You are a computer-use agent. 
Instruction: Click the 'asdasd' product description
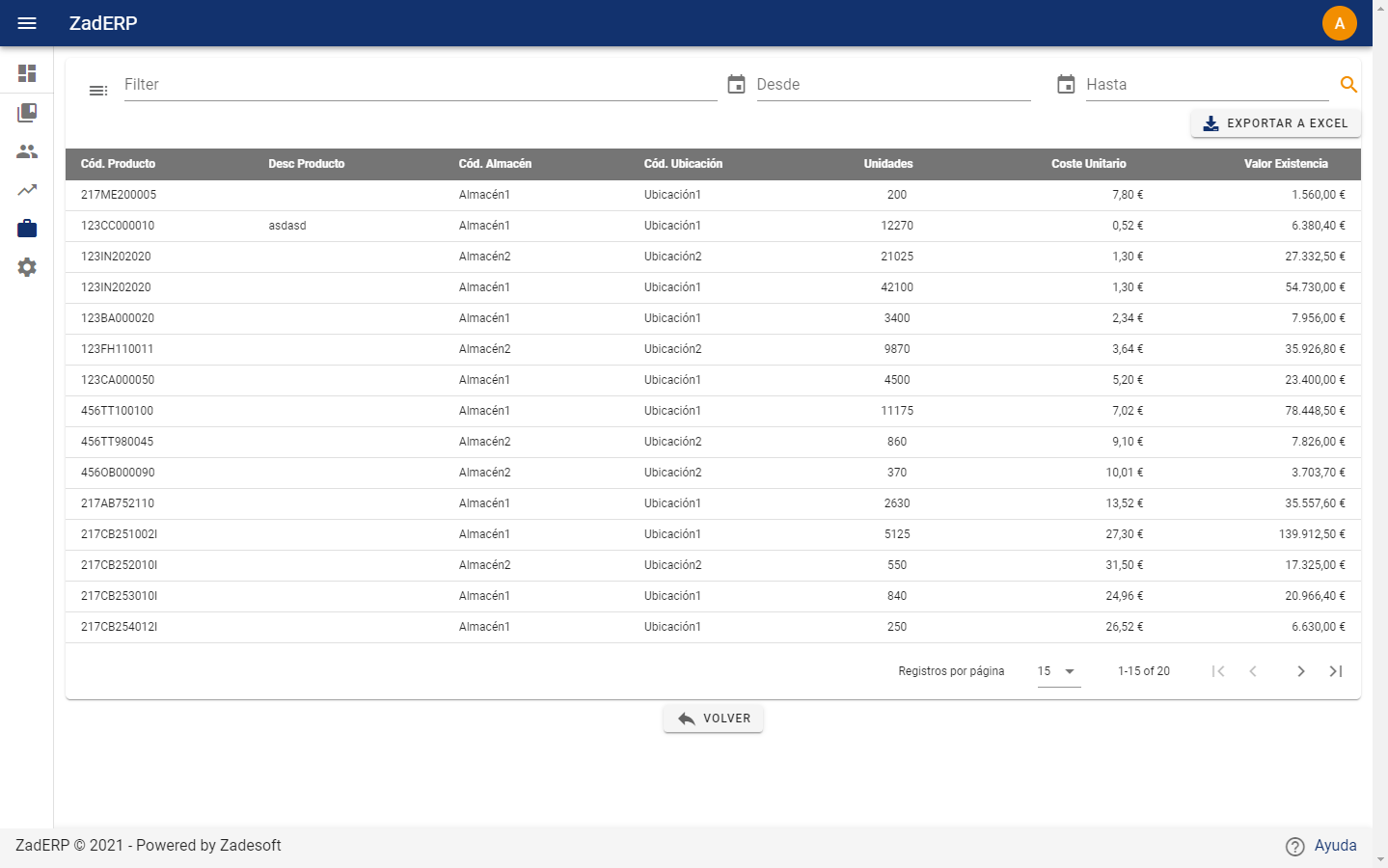point(287,226)
